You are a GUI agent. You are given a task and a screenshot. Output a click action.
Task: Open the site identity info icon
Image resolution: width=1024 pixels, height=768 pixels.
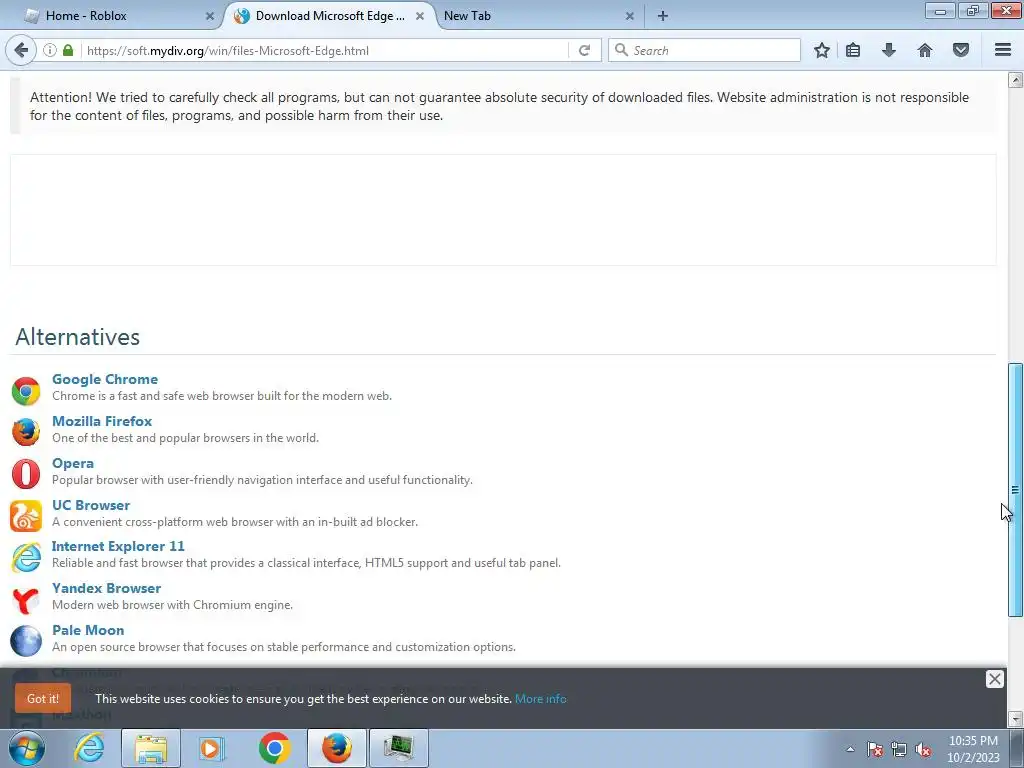(x=50, y=50)
